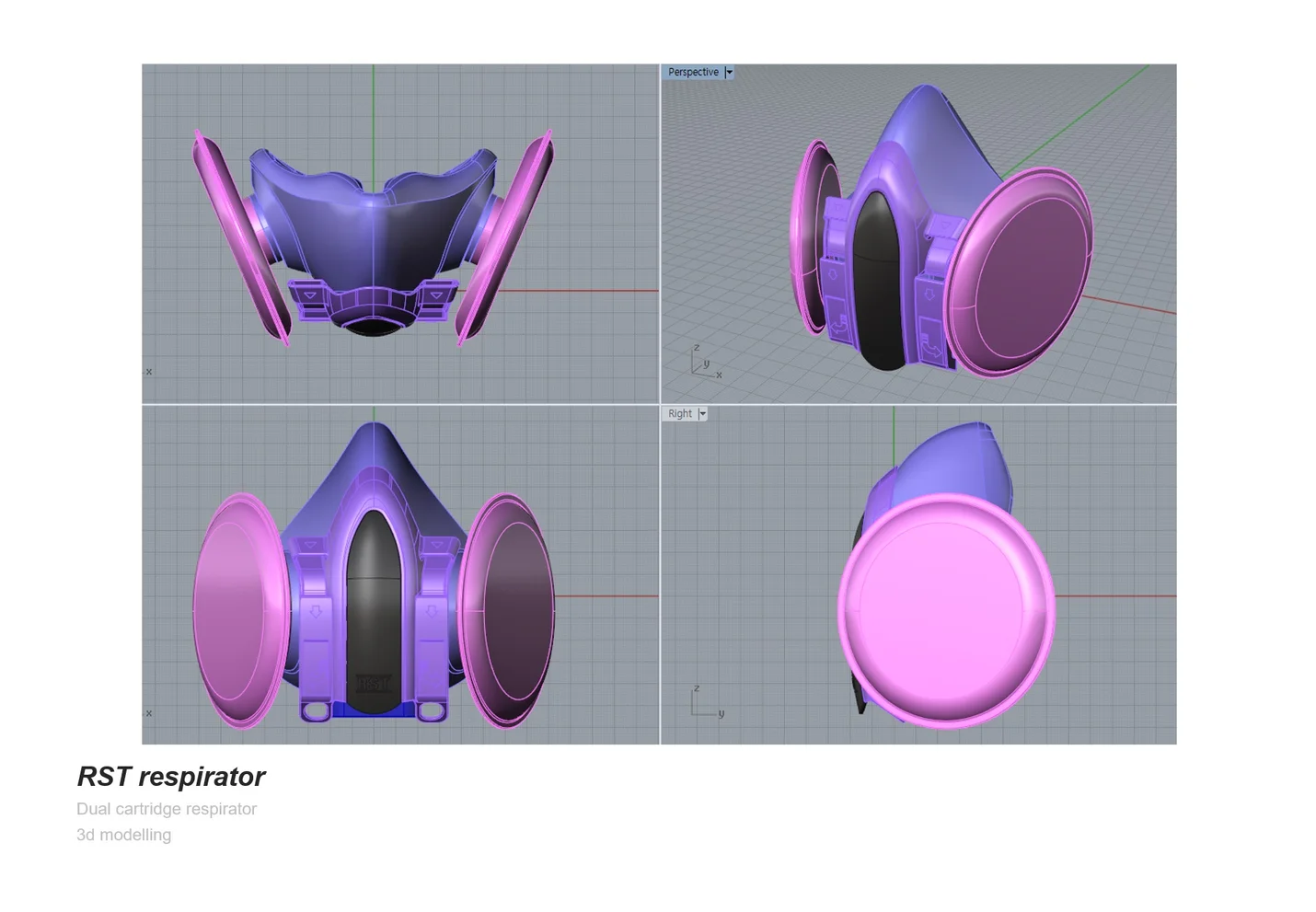Open the Right viewport dropdown arrow
Screen dimensions: 1316x912
[x=702, y=414]
